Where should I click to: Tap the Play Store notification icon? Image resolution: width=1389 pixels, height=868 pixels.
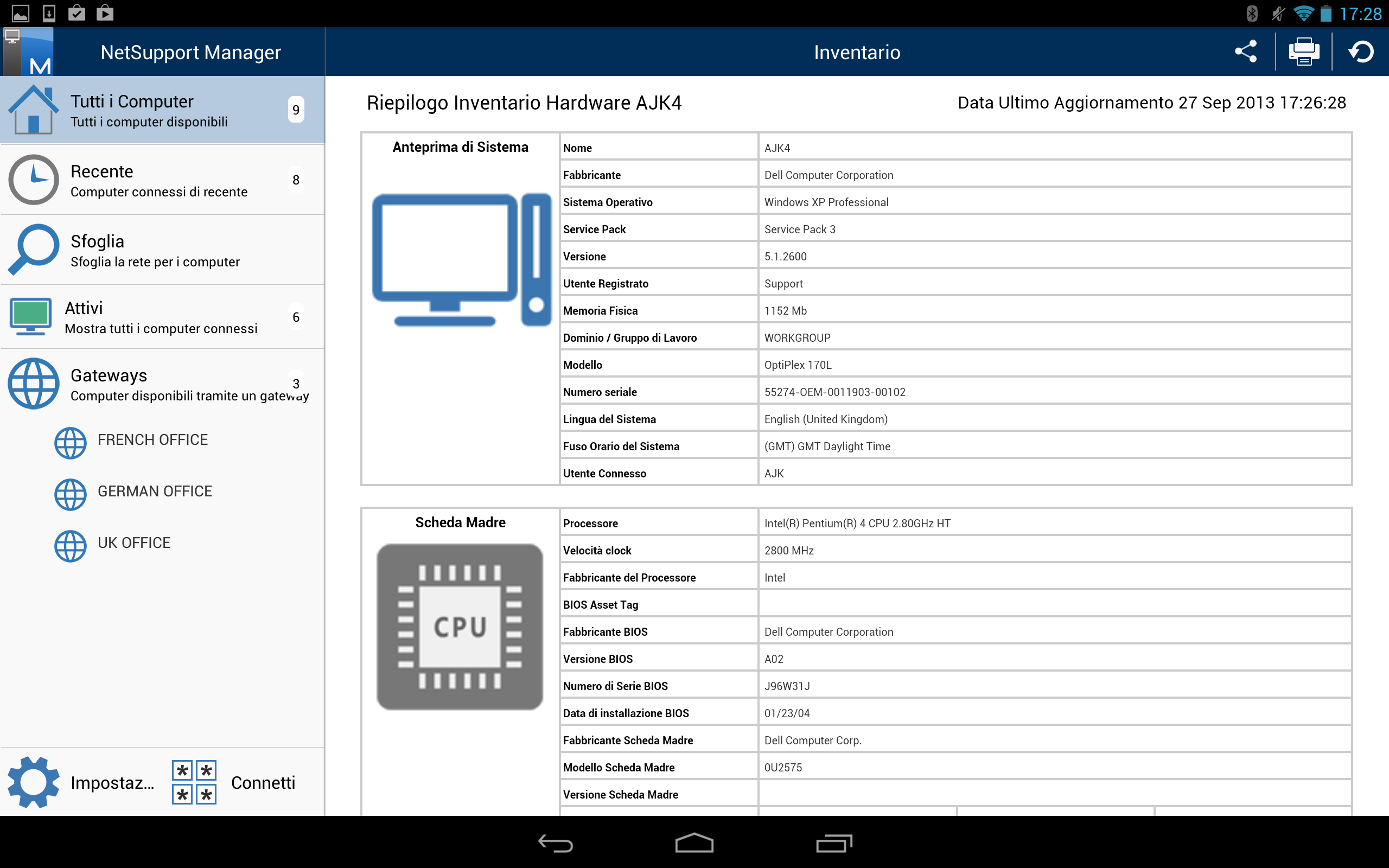(x=105, y=13)
